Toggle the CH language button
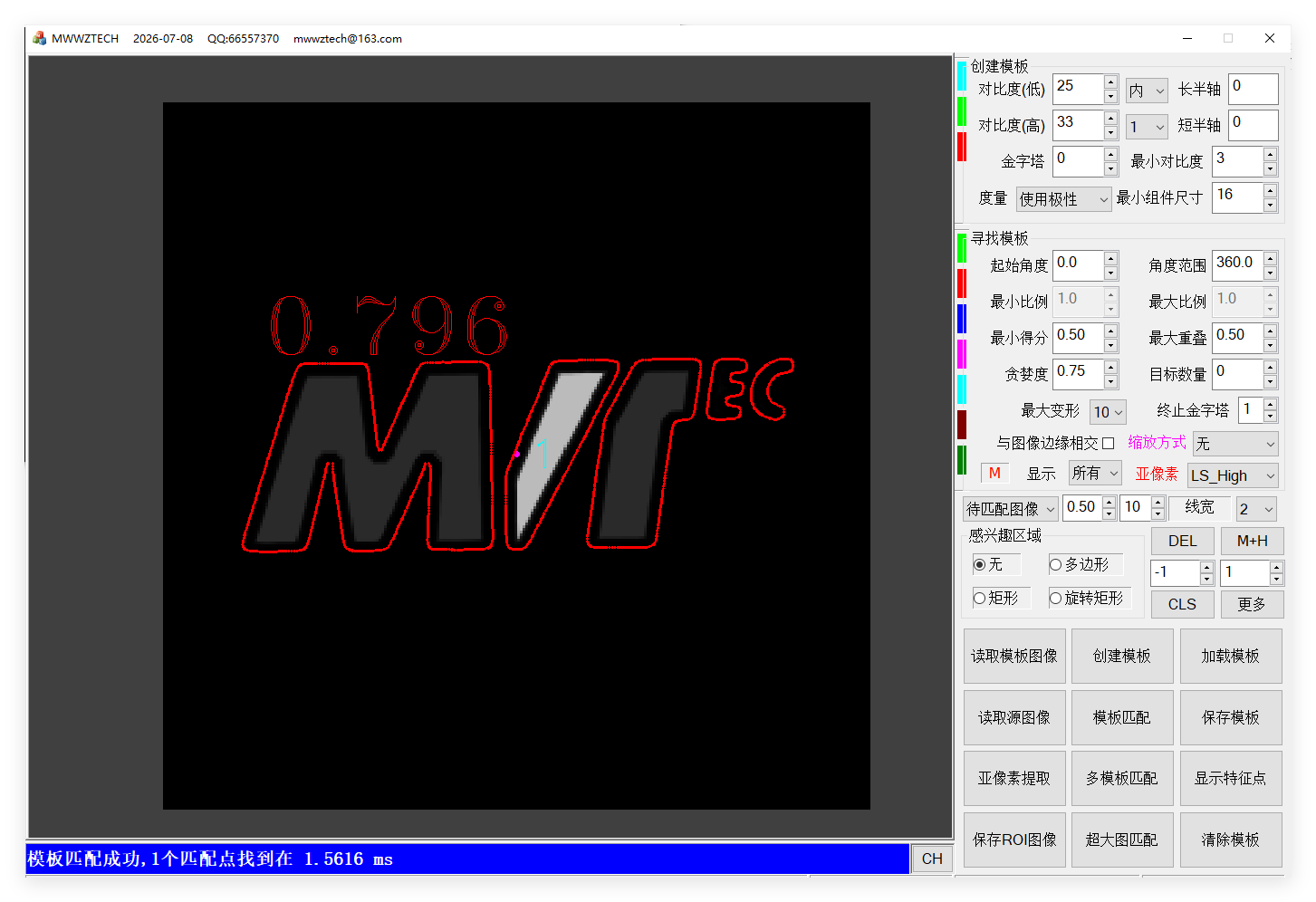The width and height of the screenshot is (1316, 902). click(932, 859)
